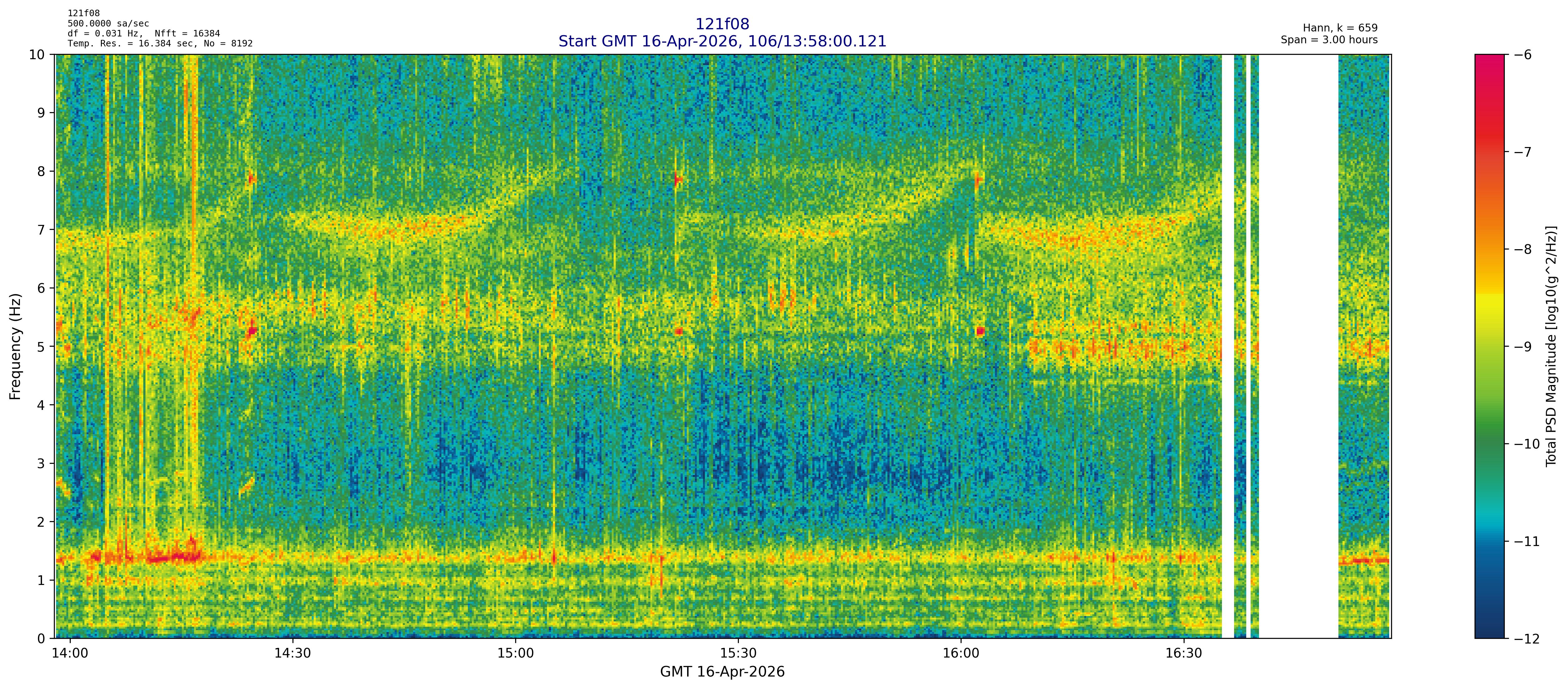
Task: Click the 15:30 time axis label
Action: tap(738, 653)
